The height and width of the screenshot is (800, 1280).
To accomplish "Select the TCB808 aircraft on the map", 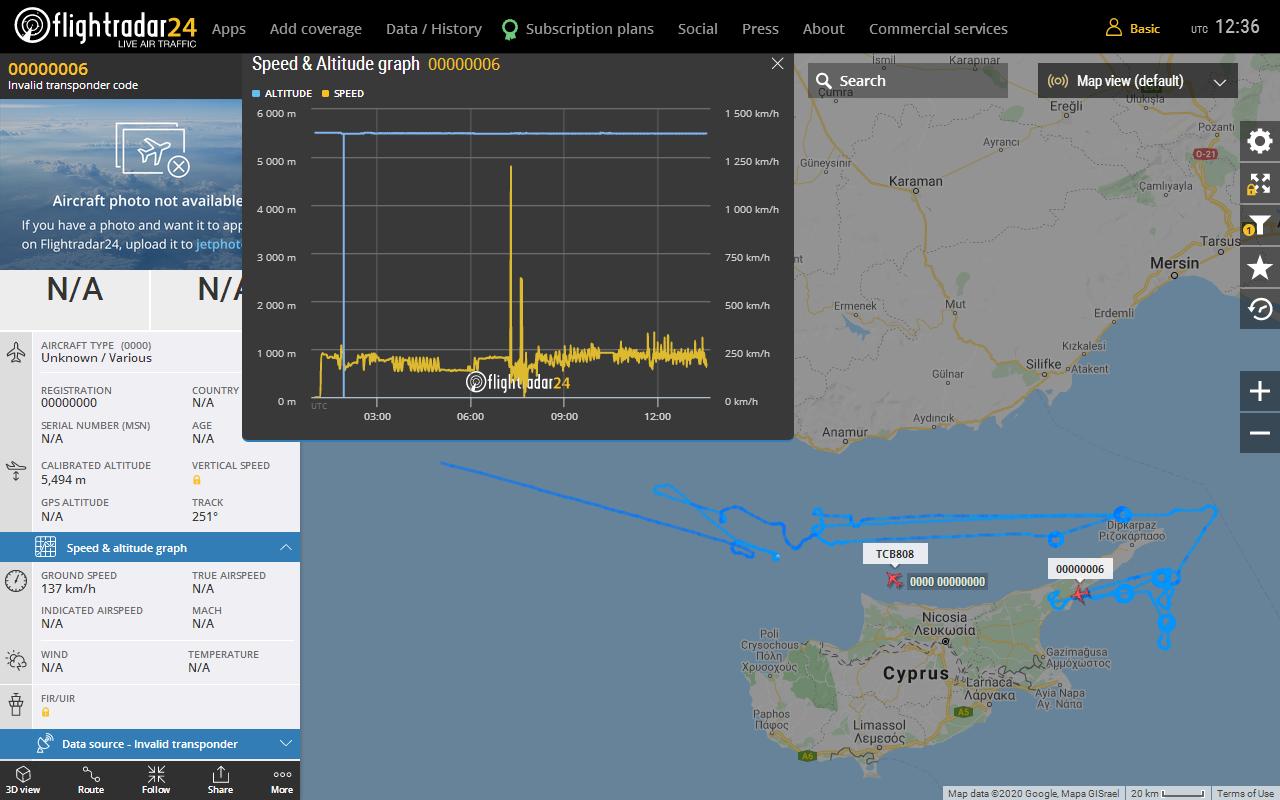I will click(x=893, y=579).
